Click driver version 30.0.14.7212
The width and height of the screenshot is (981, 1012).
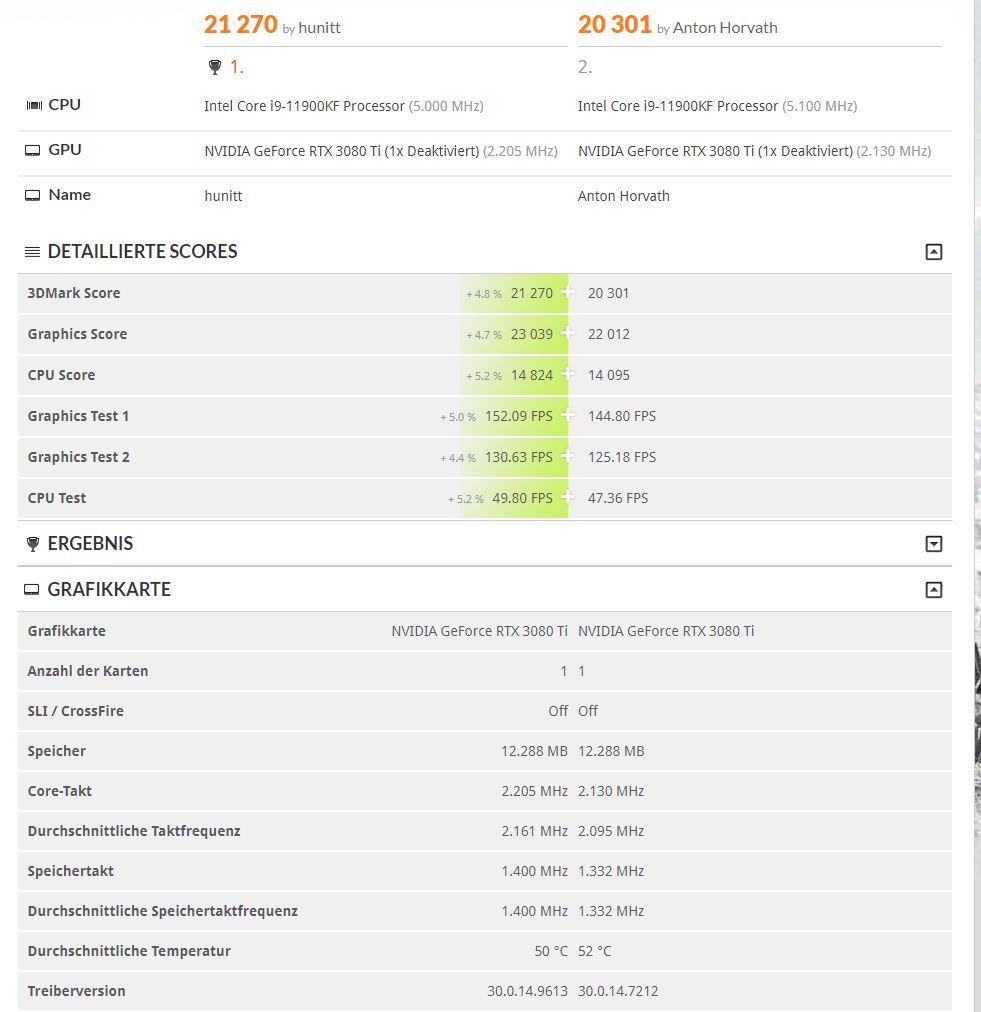tap(618, 991)
